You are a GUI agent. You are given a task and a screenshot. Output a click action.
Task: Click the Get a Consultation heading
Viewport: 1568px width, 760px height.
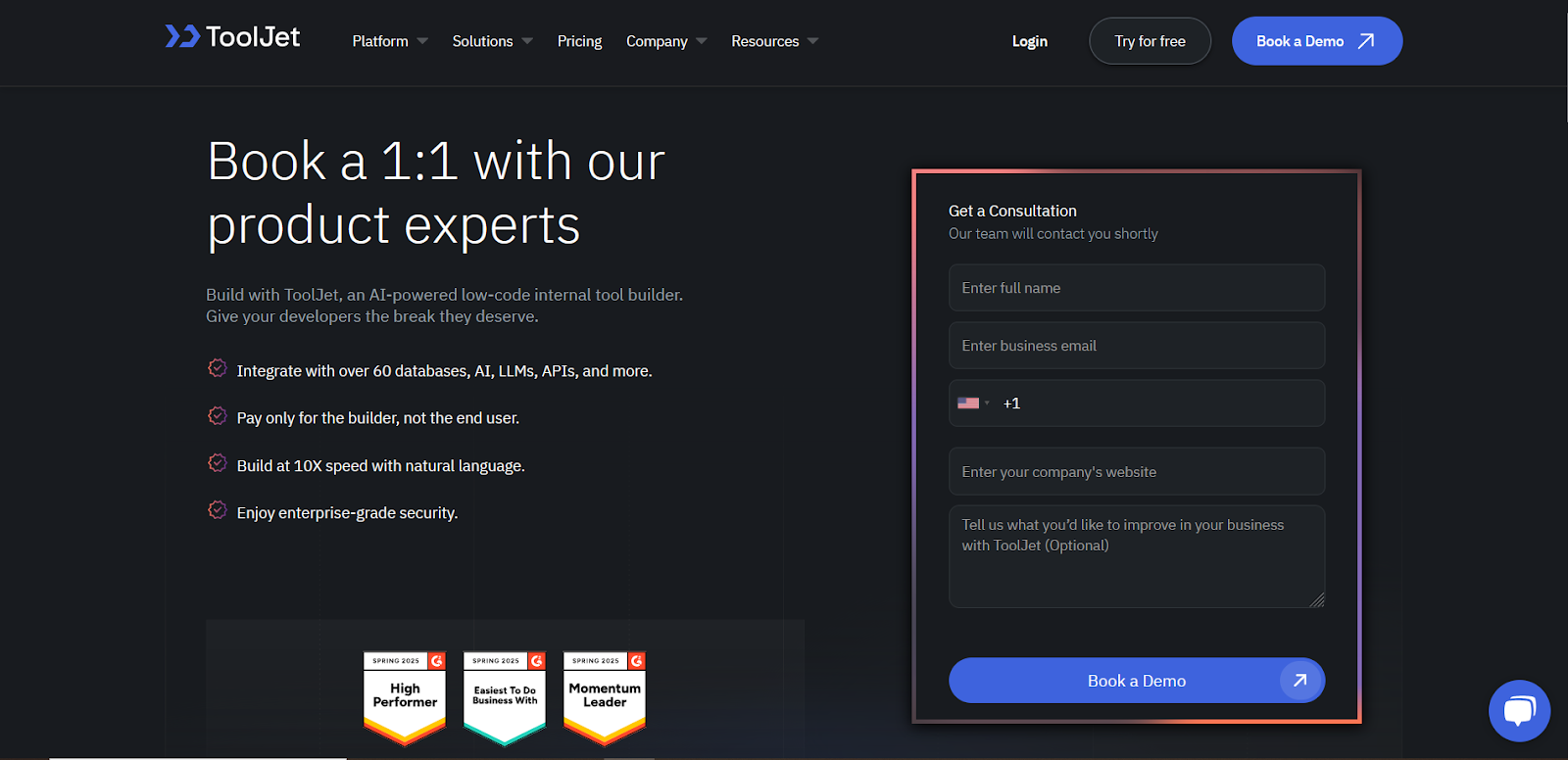coord(1012,211)
